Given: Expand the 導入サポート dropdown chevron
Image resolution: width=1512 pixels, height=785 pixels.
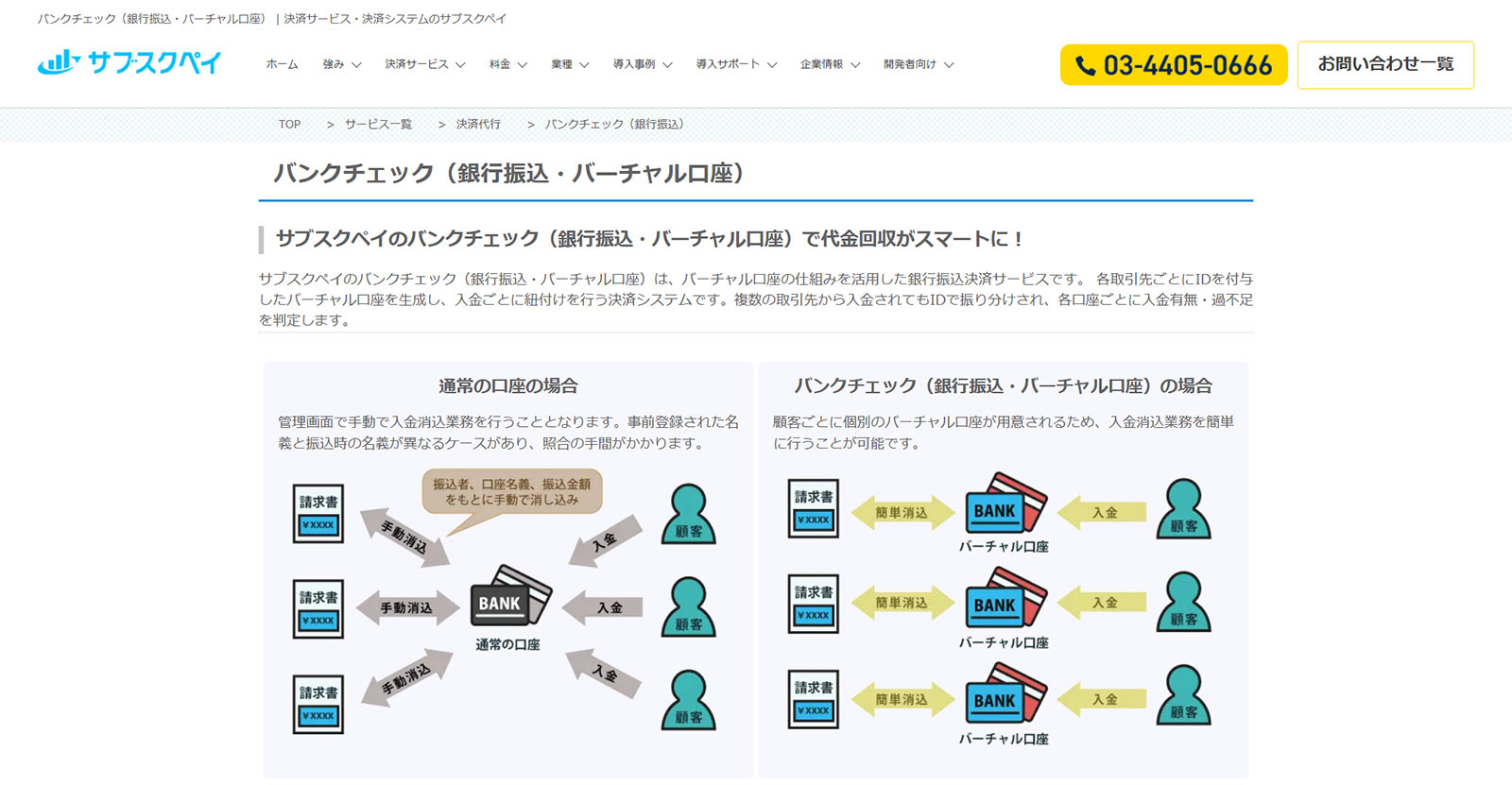Looking at the screenshot, I should (772, 65).
